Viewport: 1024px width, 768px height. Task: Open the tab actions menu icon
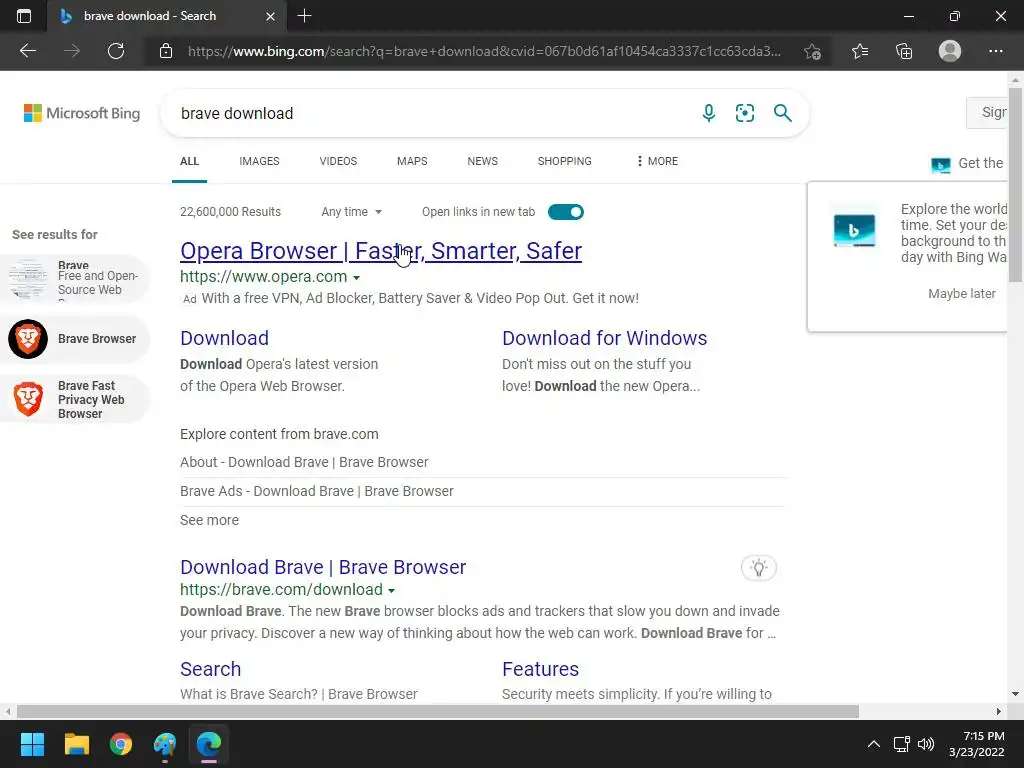coord(24,16)
